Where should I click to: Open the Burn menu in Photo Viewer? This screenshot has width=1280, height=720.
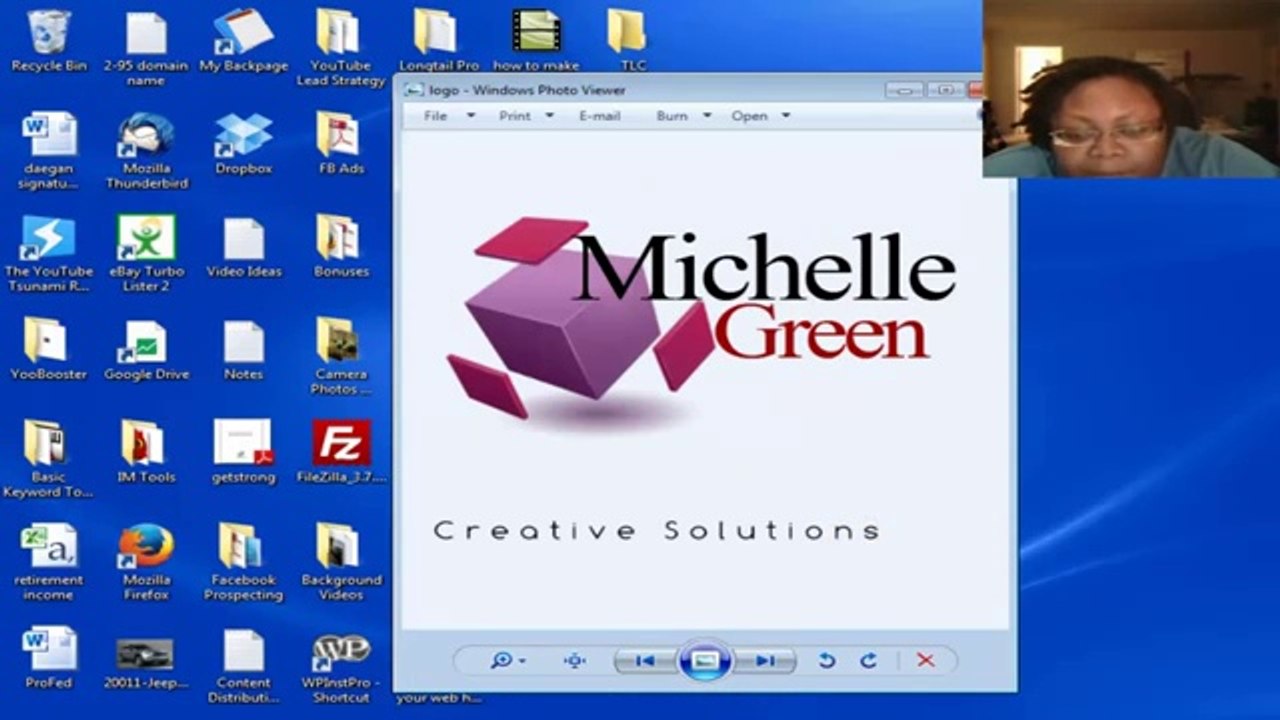(x=672, y=116)
